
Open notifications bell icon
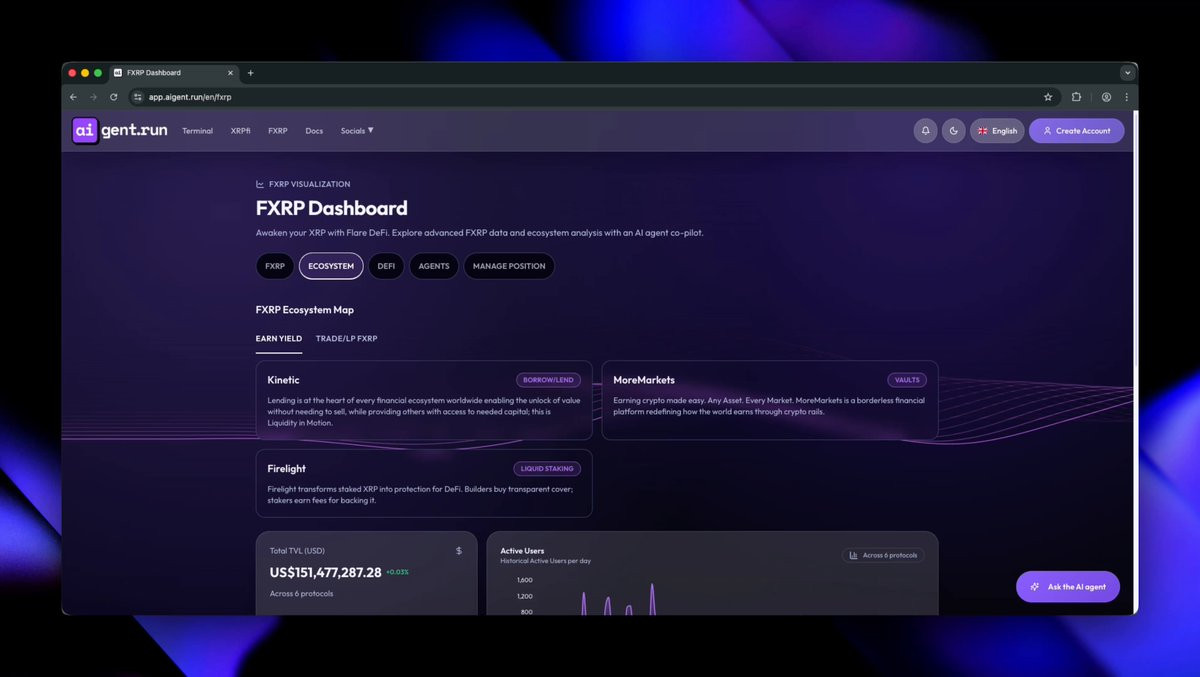click(925, 131)
